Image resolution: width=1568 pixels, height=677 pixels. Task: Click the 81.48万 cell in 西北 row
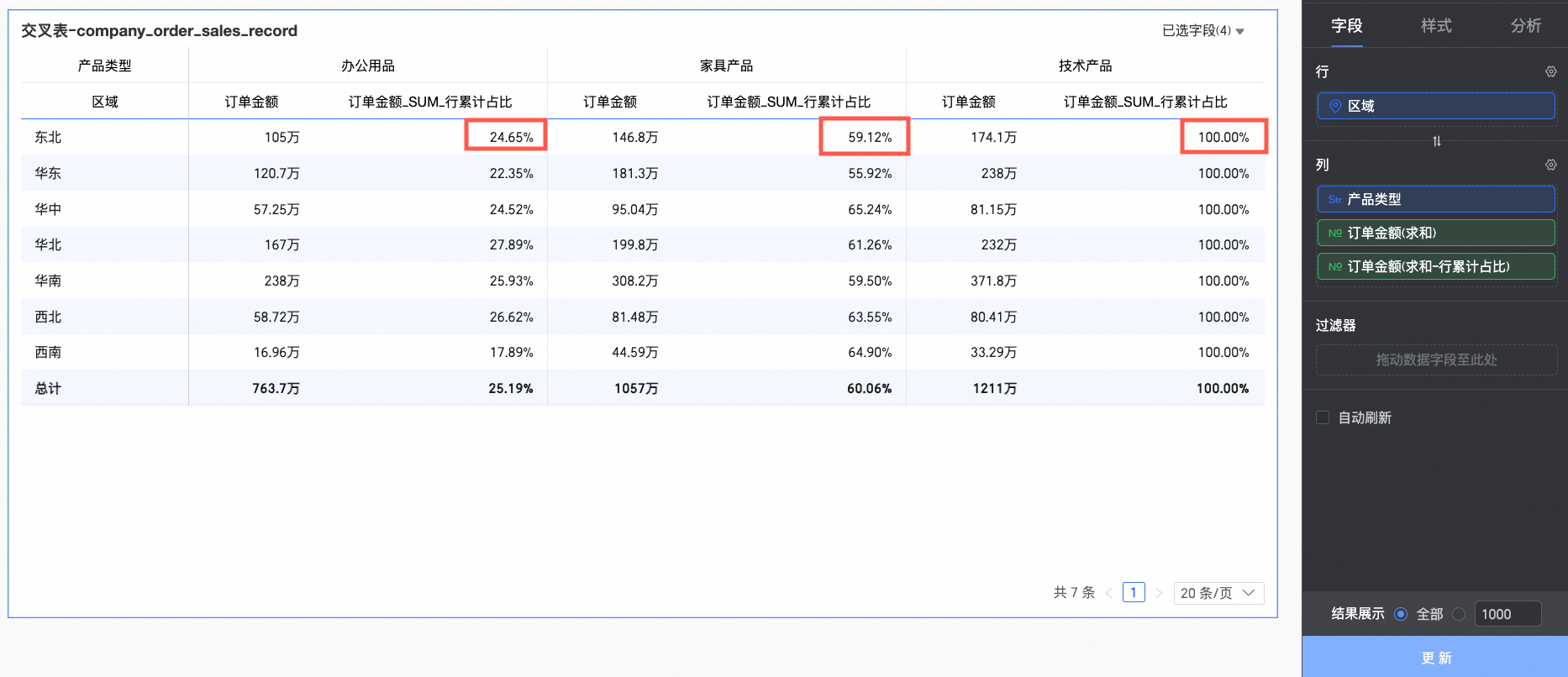tap(634, 317)
